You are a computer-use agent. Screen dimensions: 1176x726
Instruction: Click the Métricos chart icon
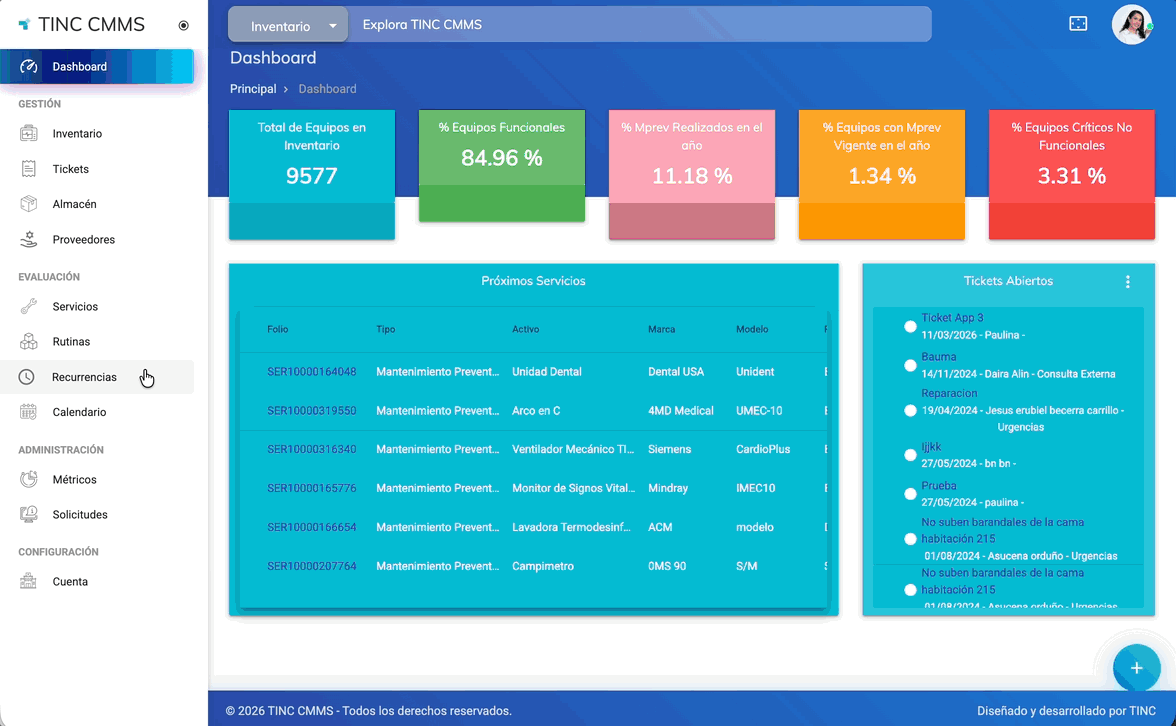[29, 480]
